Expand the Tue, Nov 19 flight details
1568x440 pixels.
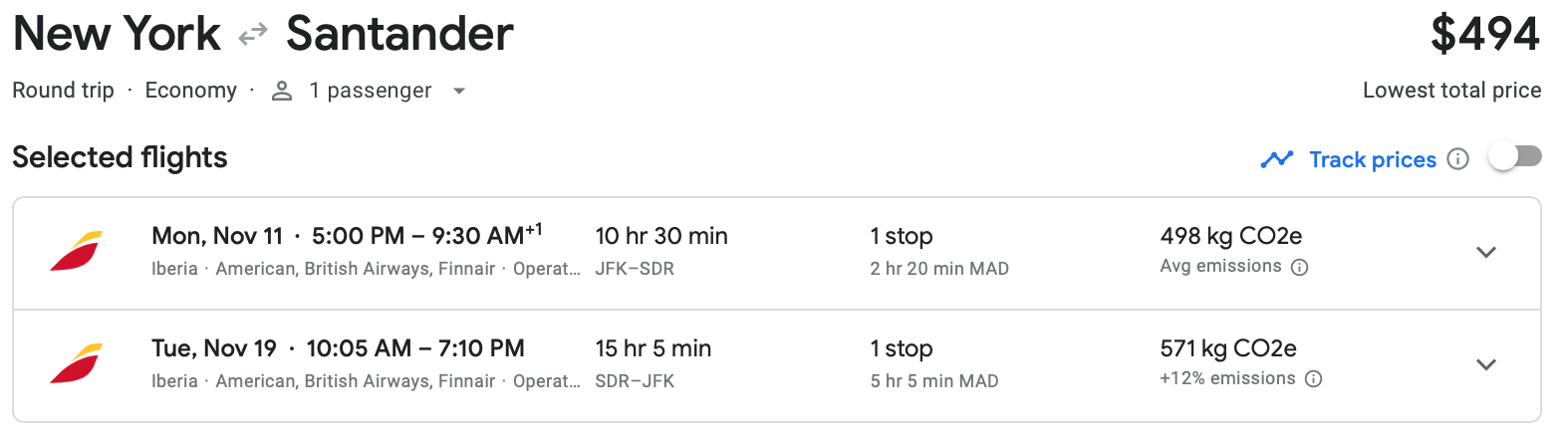[1485, 365]
